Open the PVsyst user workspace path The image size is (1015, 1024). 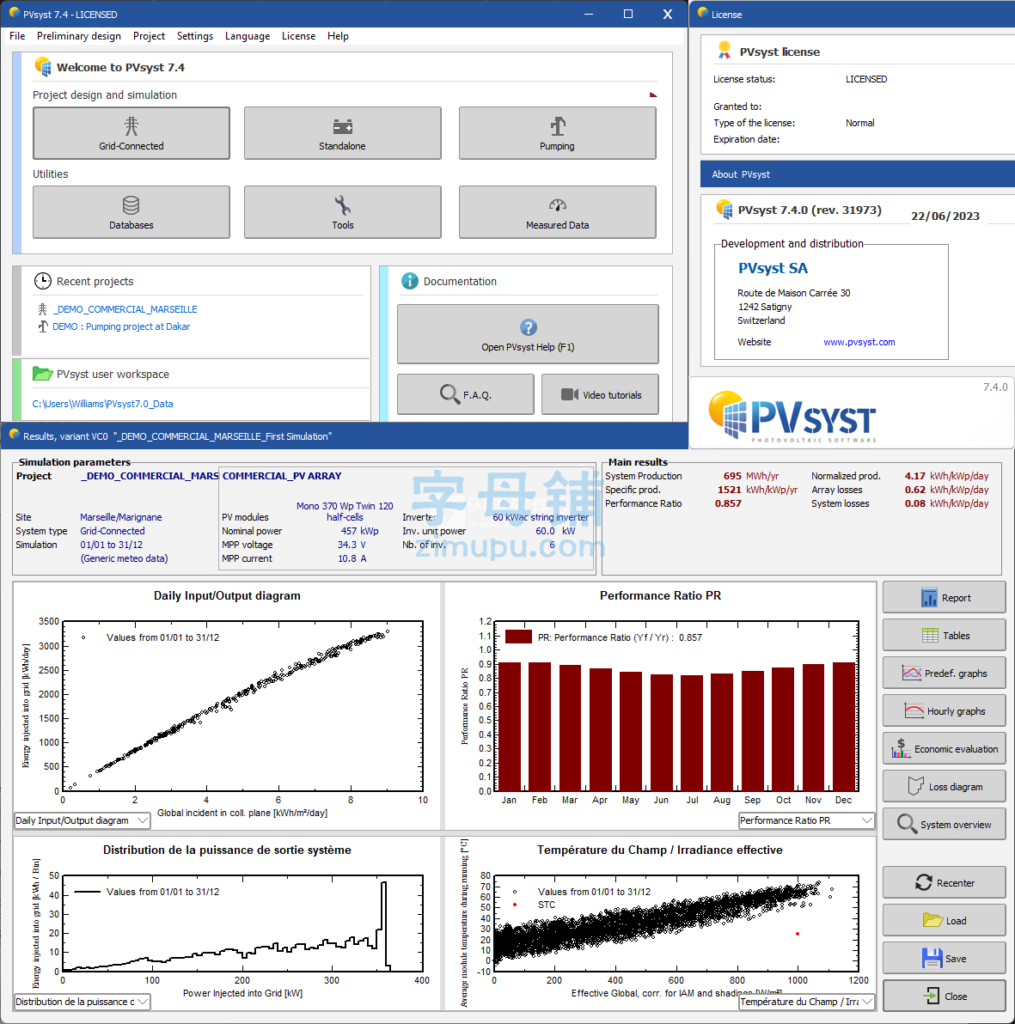pos(102,404)
